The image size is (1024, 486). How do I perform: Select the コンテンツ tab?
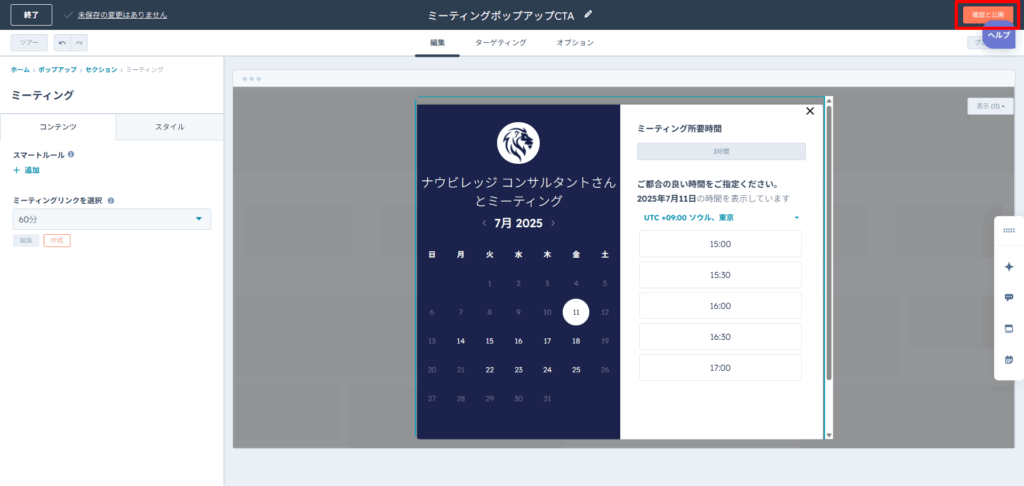click(x=58, y=127)
